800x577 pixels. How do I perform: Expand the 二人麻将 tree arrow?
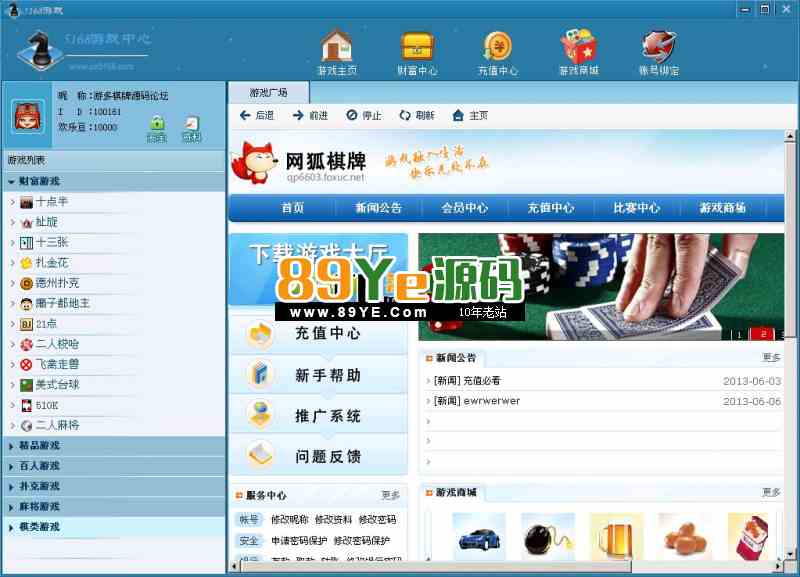[x=12, y=425]
